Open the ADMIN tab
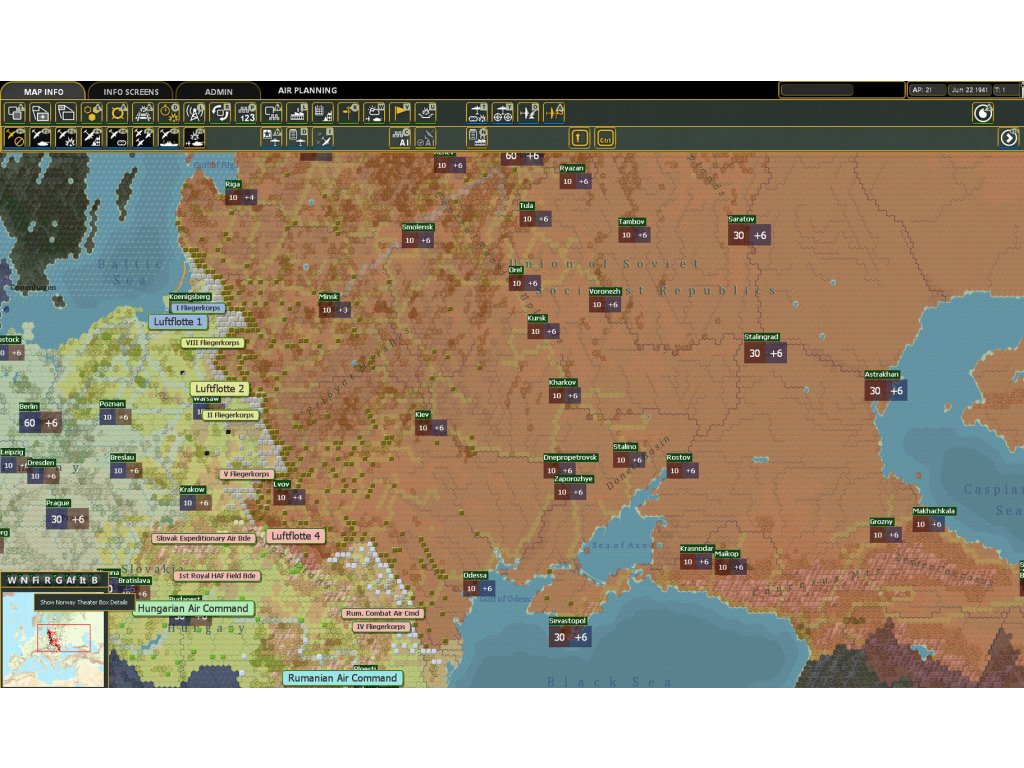The image size is (1024, 768). coord(218,92)
